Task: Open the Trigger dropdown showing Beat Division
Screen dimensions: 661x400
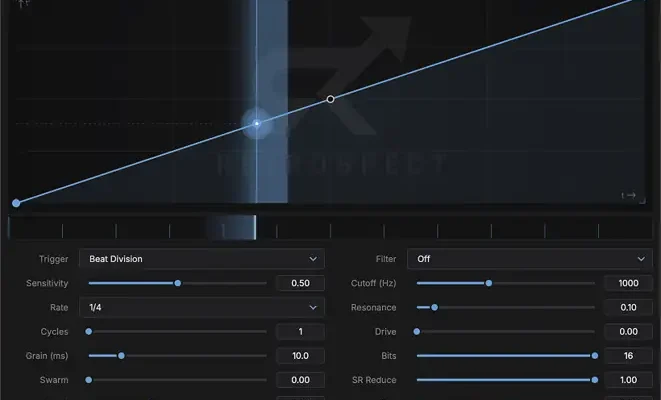Action: click(x=202, y=259)
